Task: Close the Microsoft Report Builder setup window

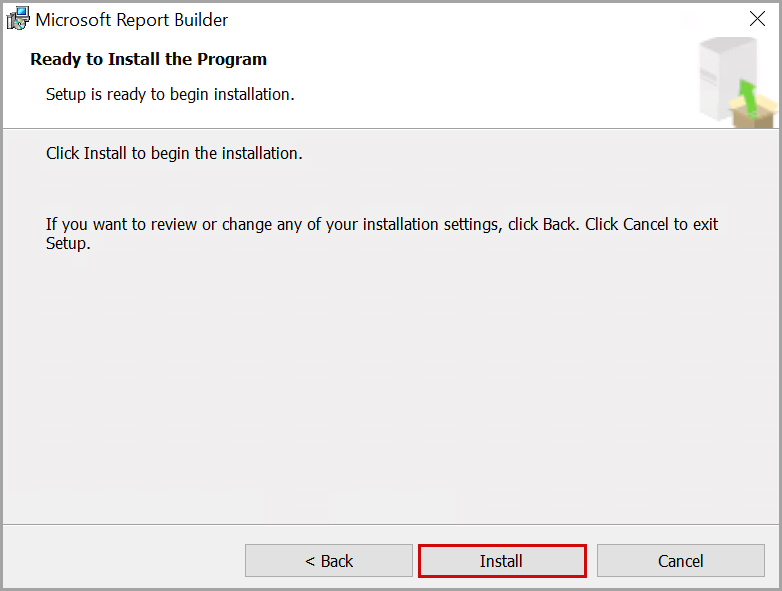Action: (x=757, y=19)
